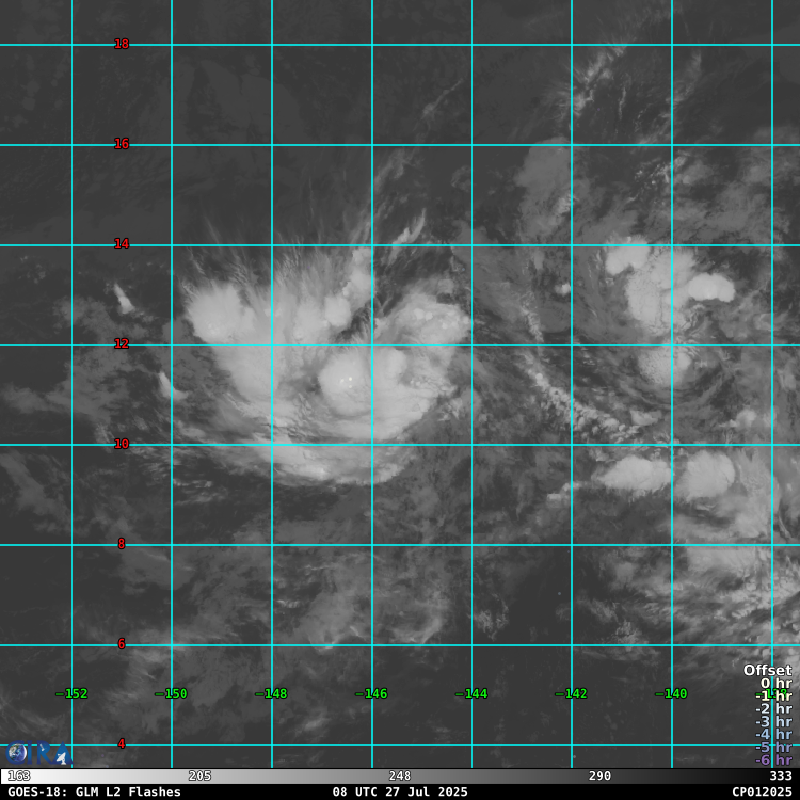The height and width of the screenshot is (800, 800).
Task: Click the latitude 12 label
Action: click(121, 344)
